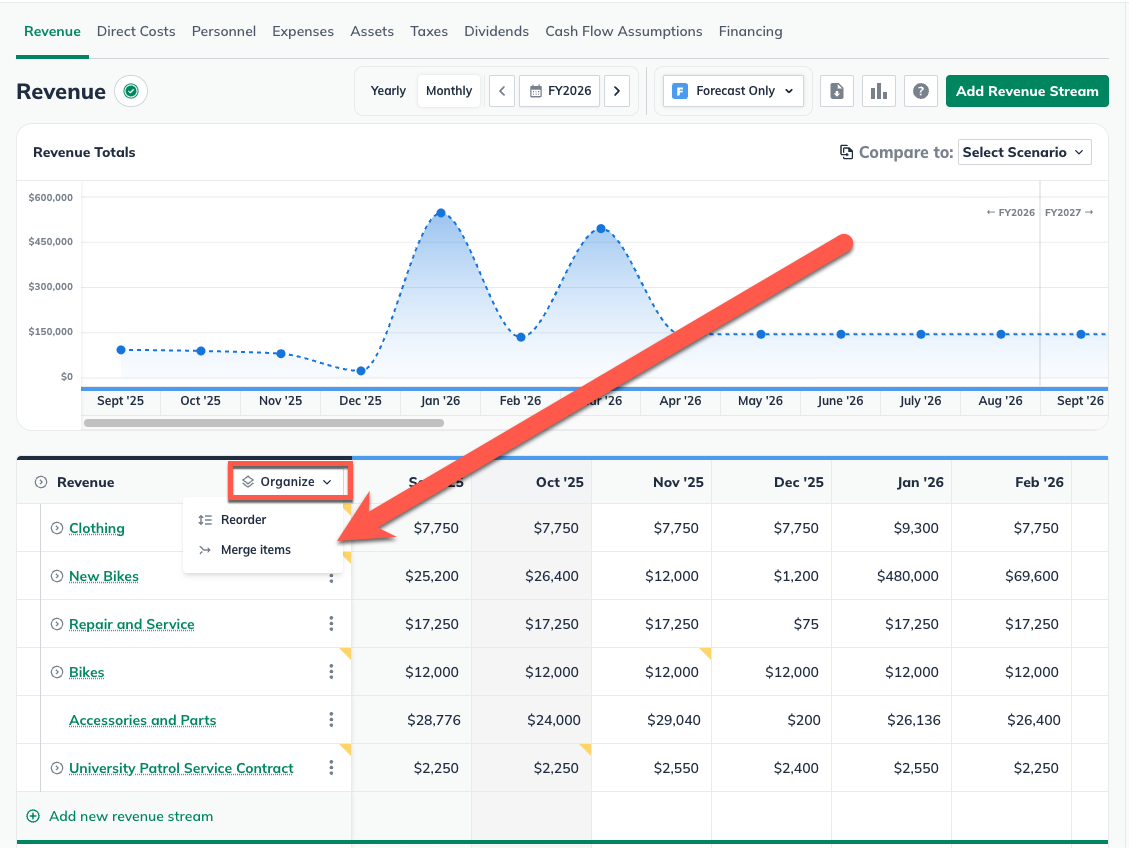Open the Select Scenario dropdown
The image size is (1129, 848).
click(1024, 152)
